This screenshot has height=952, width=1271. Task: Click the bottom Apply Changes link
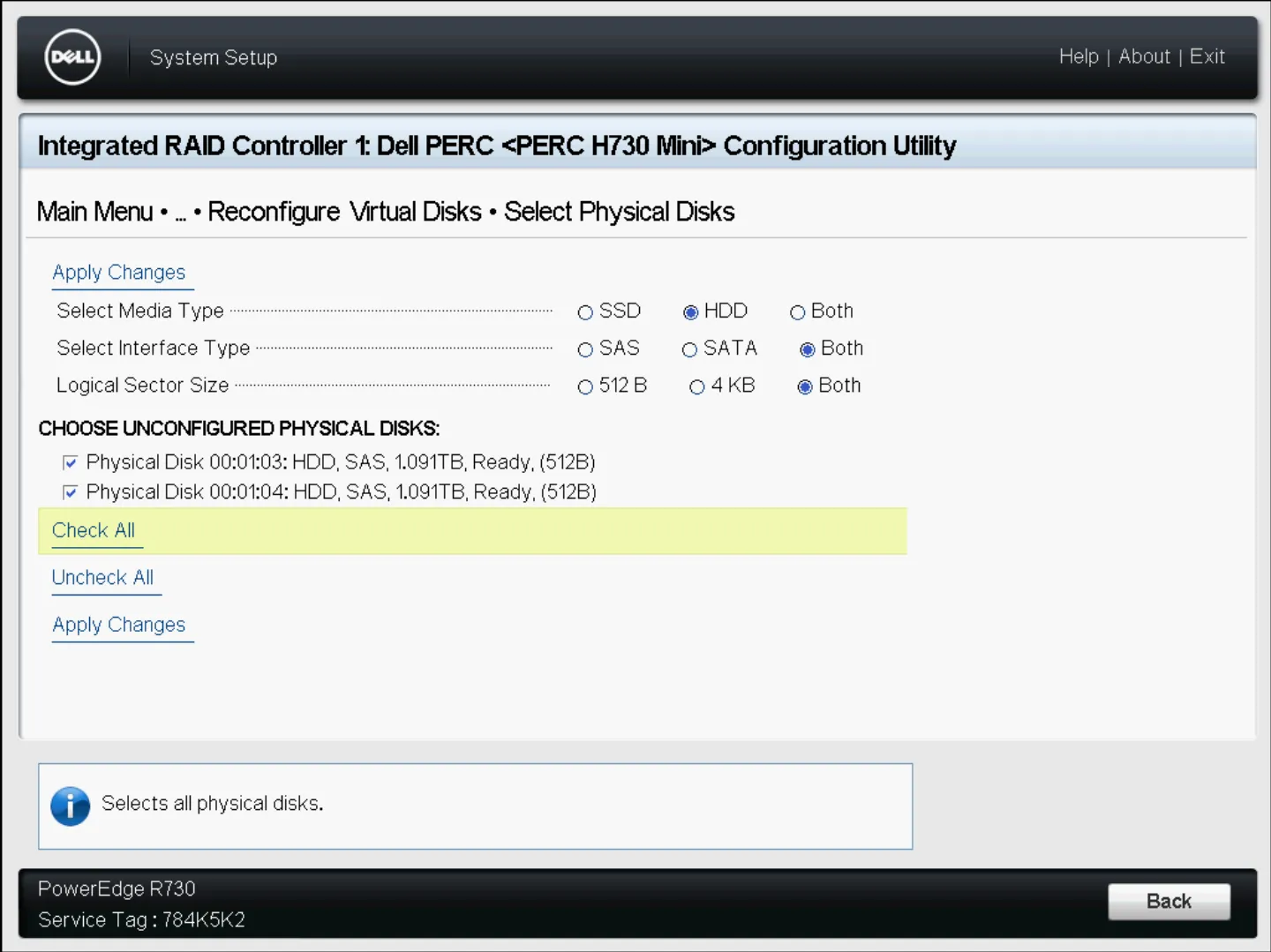pos(119,626)
